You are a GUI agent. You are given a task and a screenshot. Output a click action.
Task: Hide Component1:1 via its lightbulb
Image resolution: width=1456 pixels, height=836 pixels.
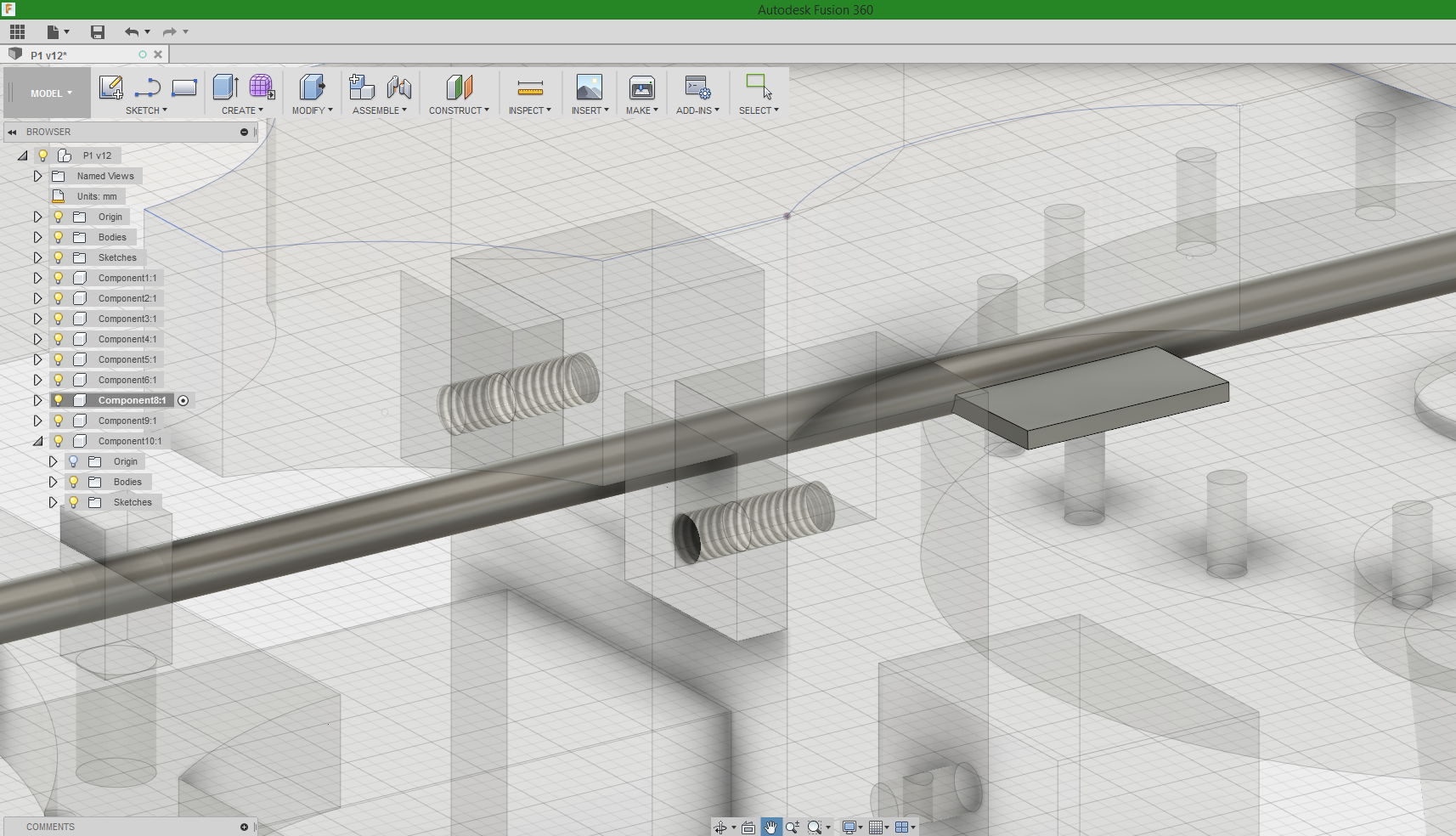coord(58,278)
